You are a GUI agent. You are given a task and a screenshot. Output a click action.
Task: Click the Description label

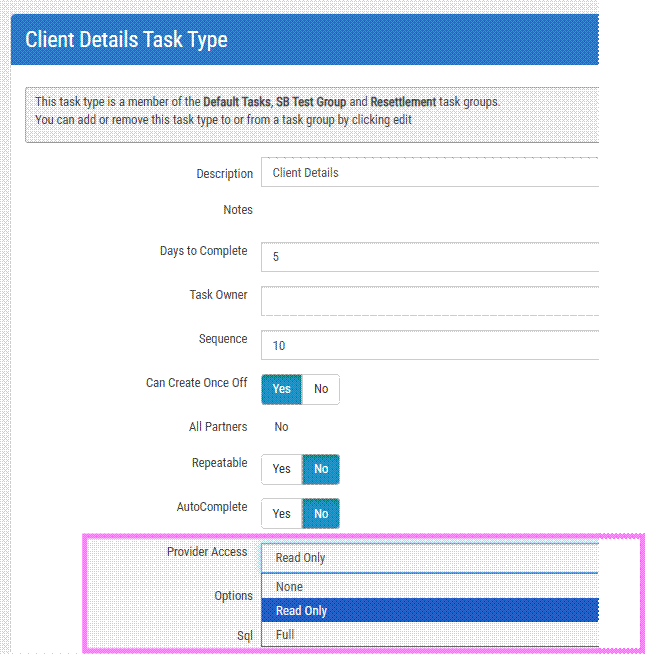point(224,174)
